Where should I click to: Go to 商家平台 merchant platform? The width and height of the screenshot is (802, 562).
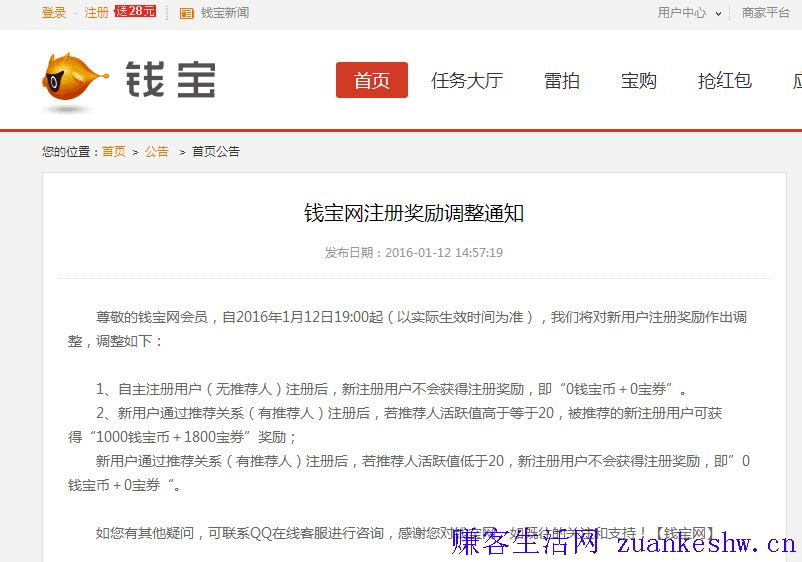click(x=766, y=13)
